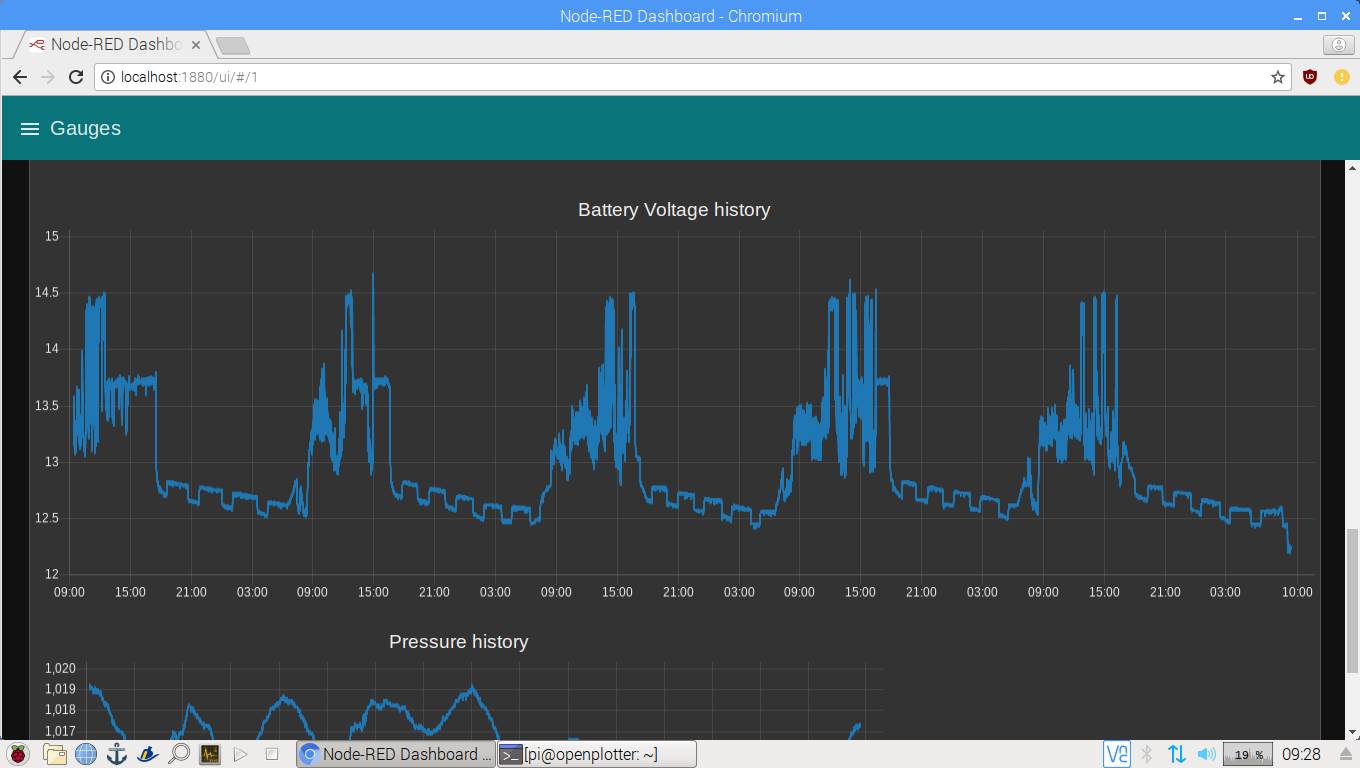Close the Node-RED Dashboard tab
The width and height of the screenshot is (1360, 768).
[196, 45]
